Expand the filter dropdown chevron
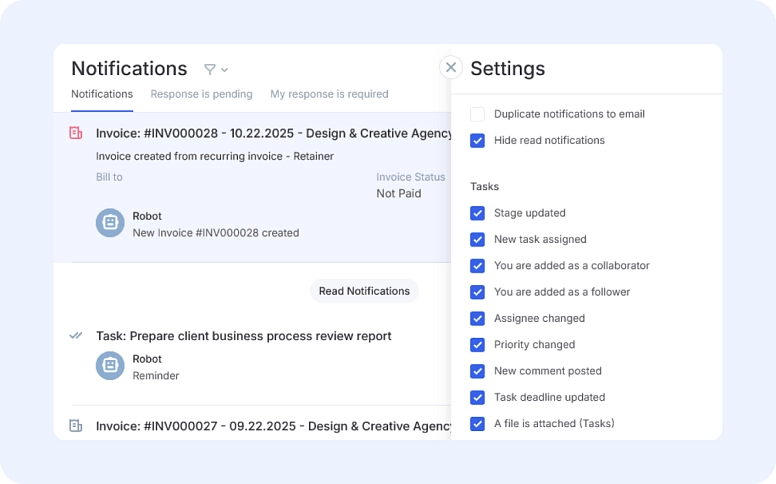Viewport: 776px width, 484px height. [x=225, y=70]
